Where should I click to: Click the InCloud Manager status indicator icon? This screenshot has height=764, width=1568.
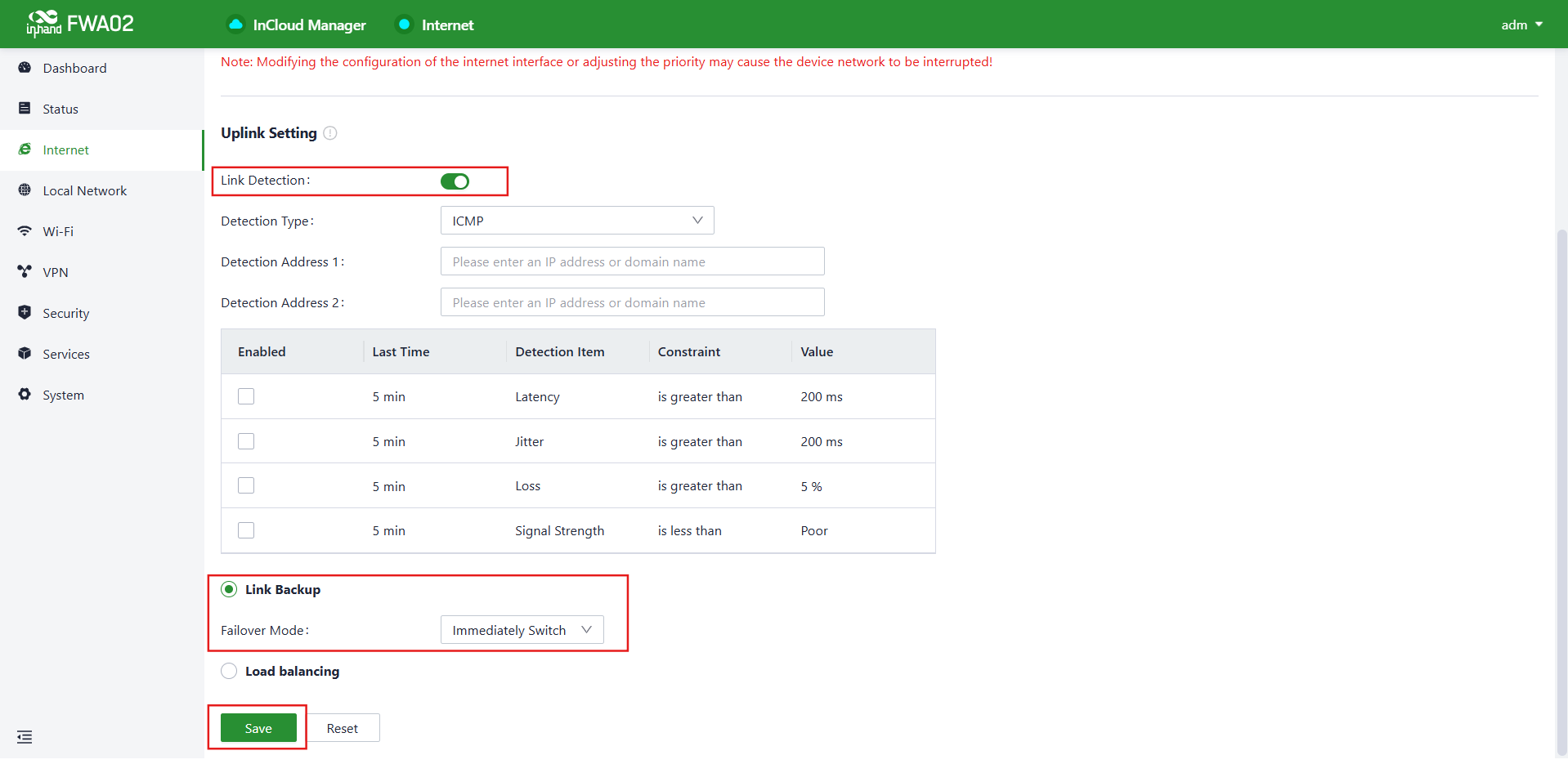click(x=235, y=25)
